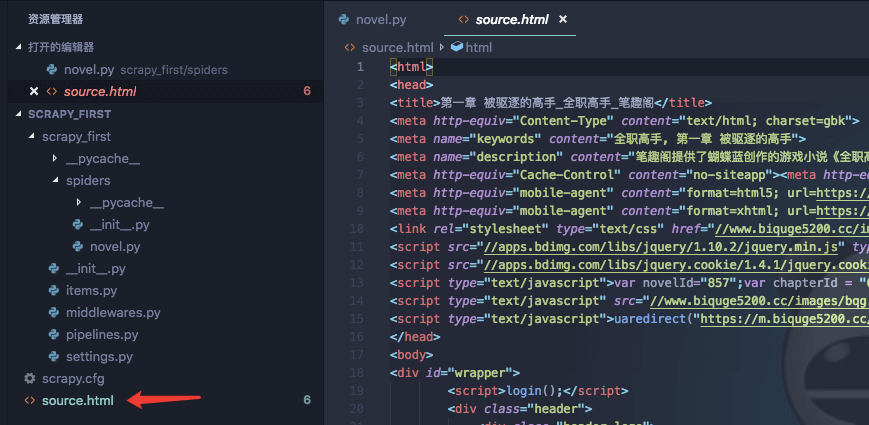869x425 pixels.
Task: Open items.py file
Action: pyautogui.click(x=91, y=290)
